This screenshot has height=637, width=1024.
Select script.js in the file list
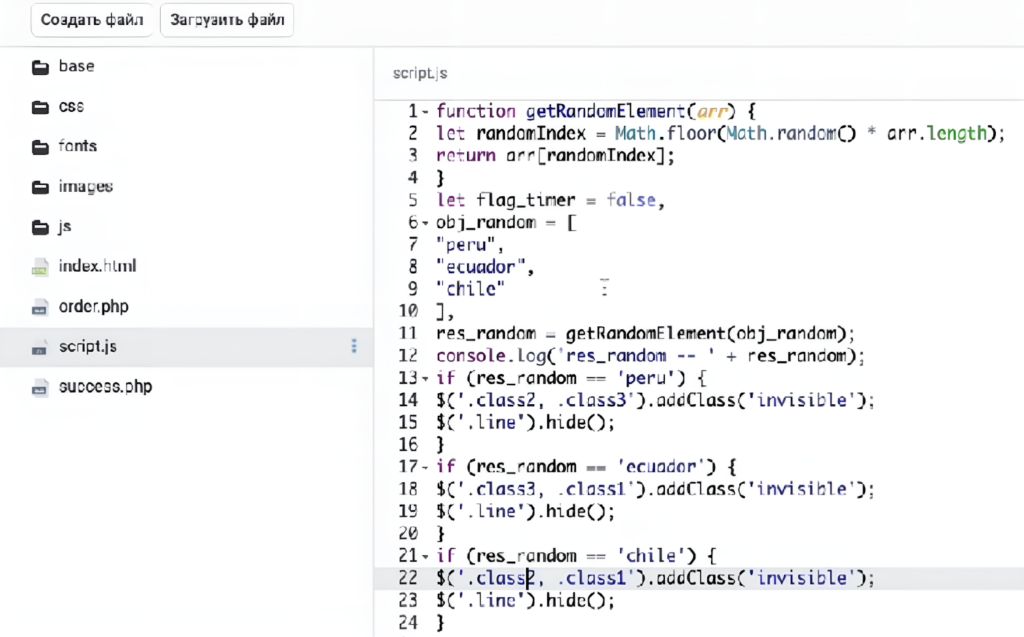(89, 346)
